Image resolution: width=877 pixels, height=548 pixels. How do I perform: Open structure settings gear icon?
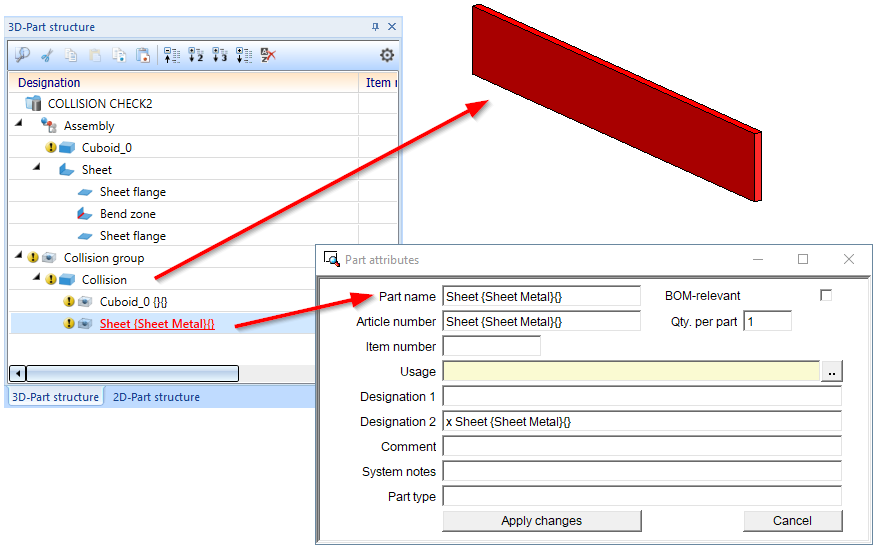(387, 55)
